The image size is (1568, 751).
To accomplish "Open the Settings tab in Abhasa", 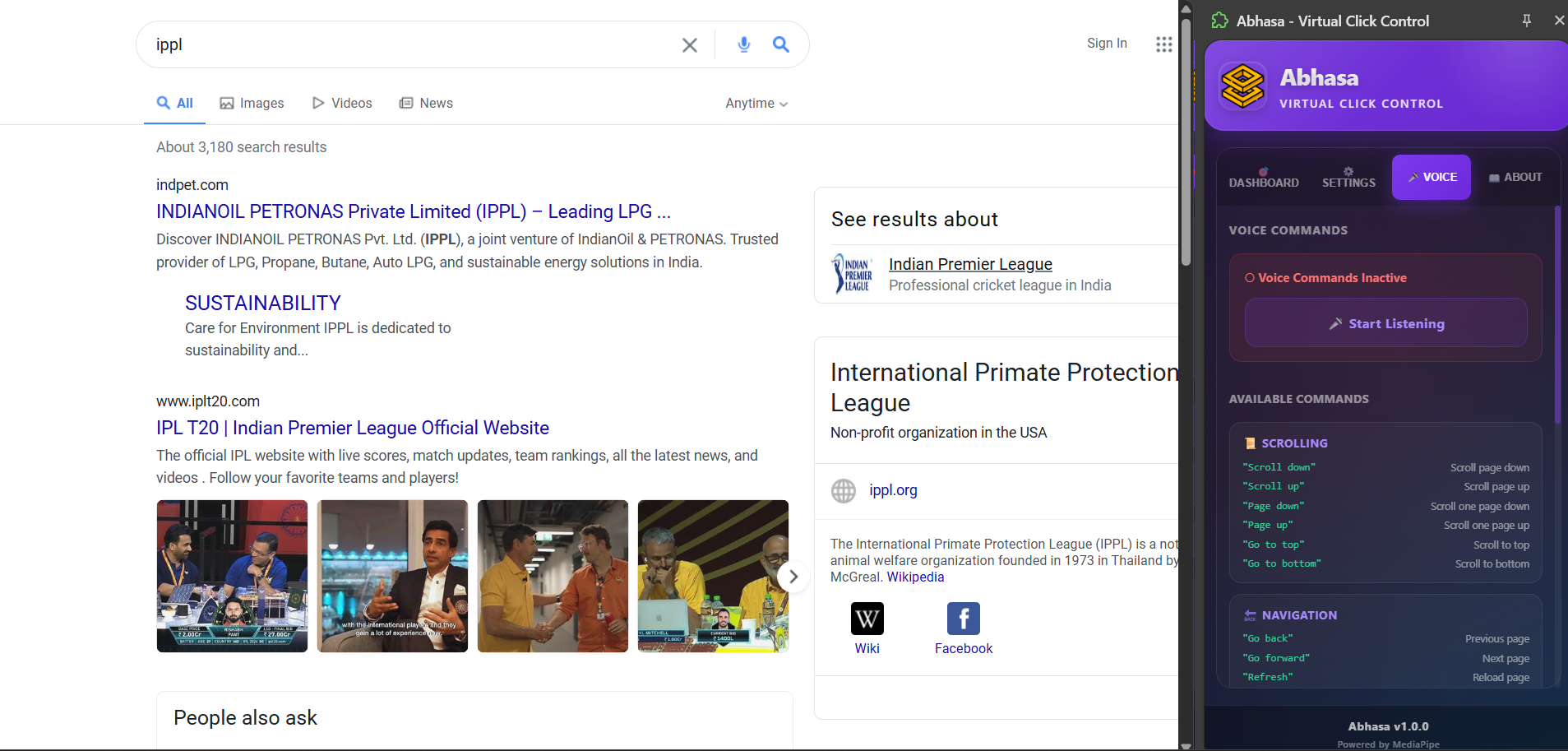I will pyautogui.click(x=1348, y=177).
